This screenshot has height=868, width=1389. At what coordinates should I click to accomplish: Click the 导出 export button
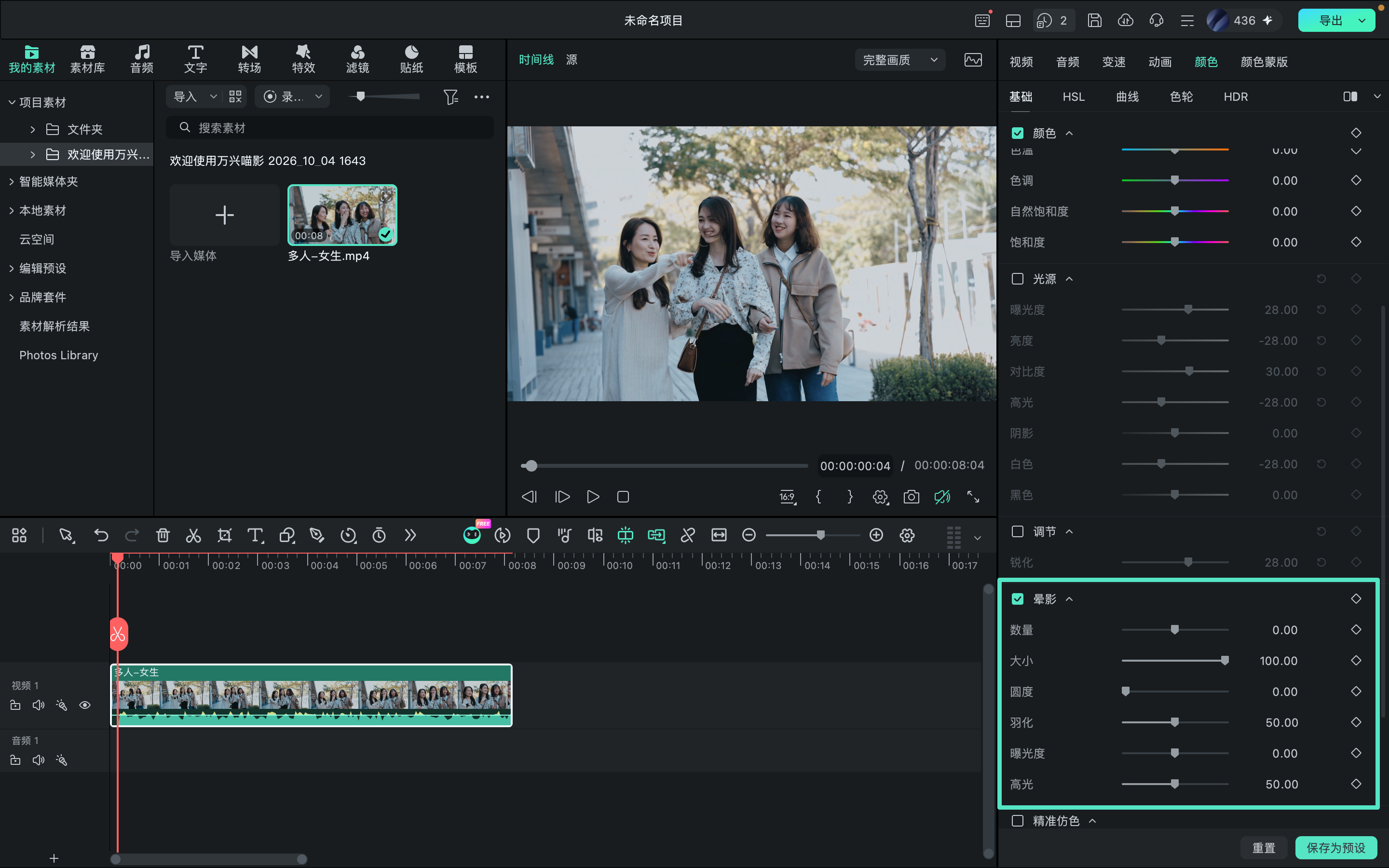[x=1331, y=20]
